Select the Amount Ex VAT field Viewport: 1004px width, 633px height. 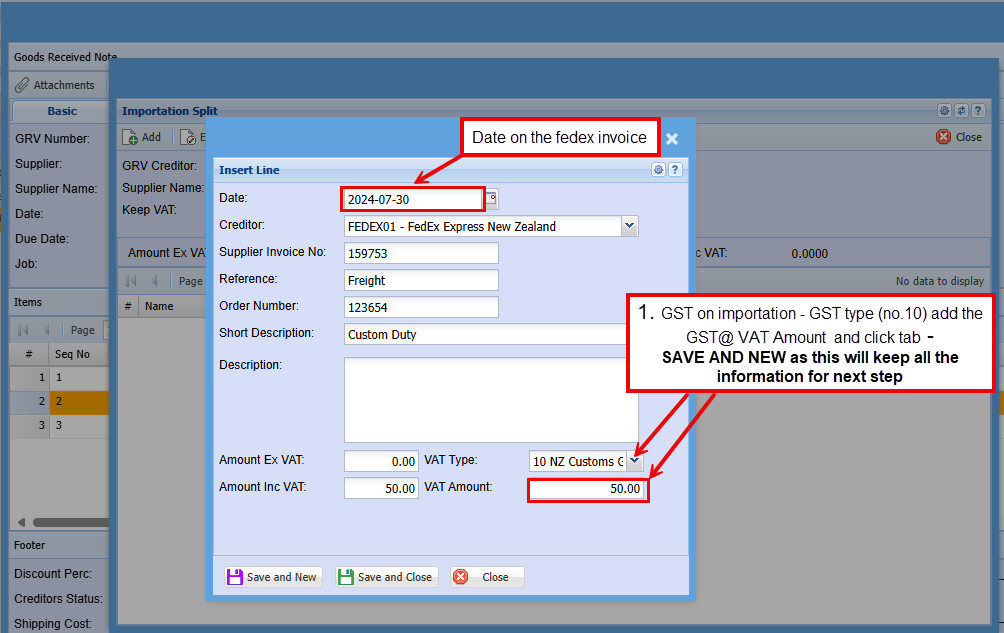point(381,461)
